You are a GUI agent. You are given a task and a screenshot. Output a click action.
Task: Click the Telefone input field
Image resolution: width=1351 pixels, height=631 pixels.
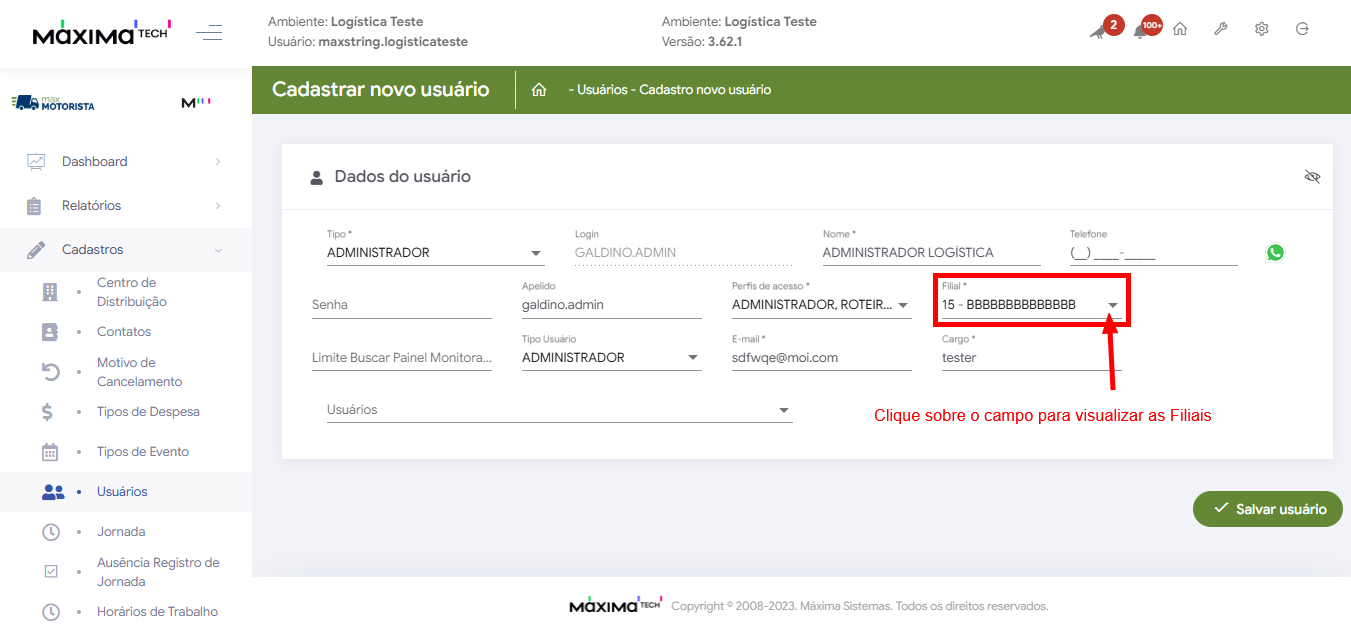point(1154,253)
